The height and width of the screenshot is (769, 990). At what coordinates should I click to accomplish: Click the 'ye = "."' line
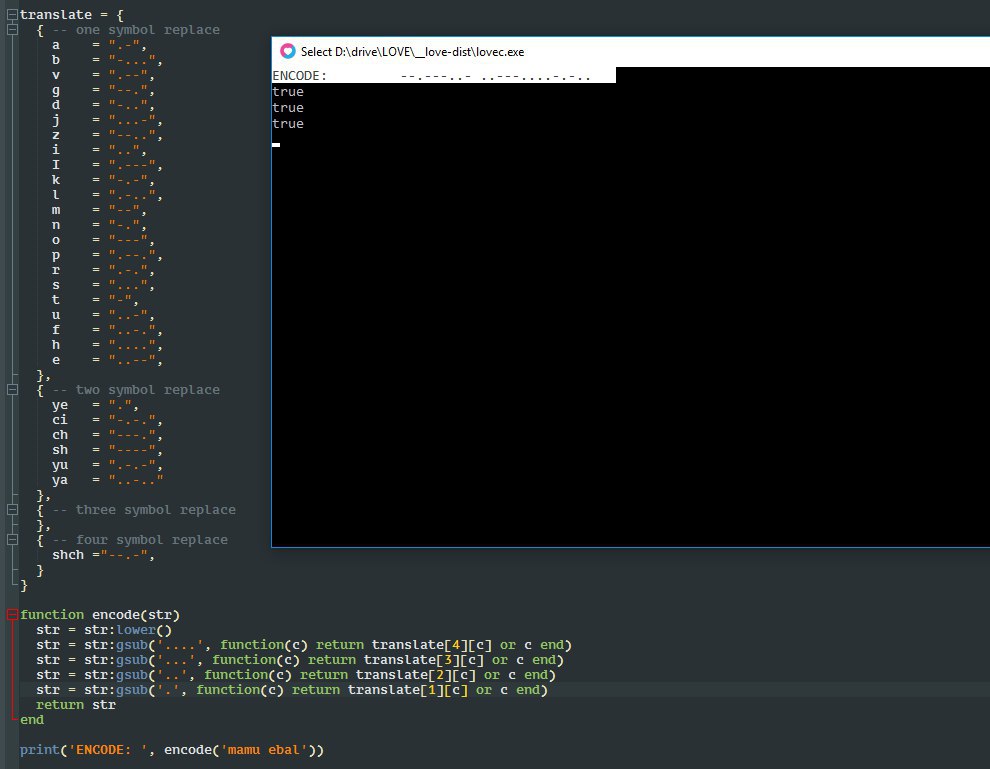pos(95,405)
